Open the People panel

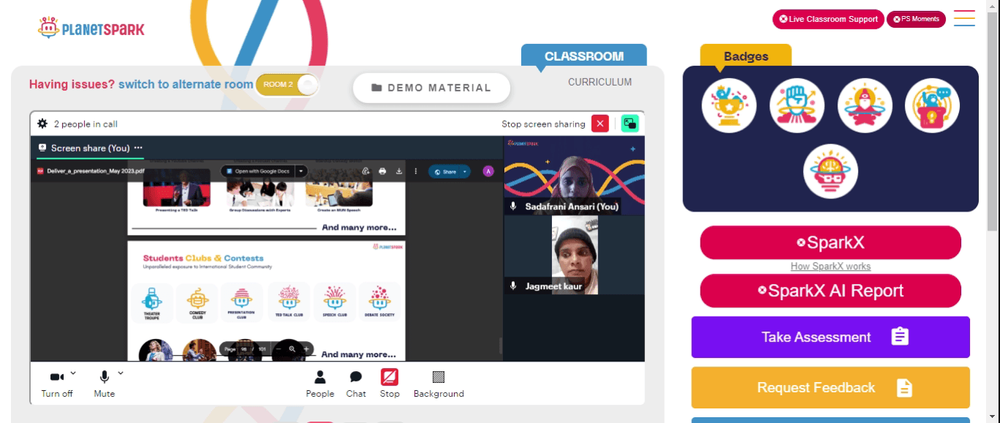[x=320, y=385]
